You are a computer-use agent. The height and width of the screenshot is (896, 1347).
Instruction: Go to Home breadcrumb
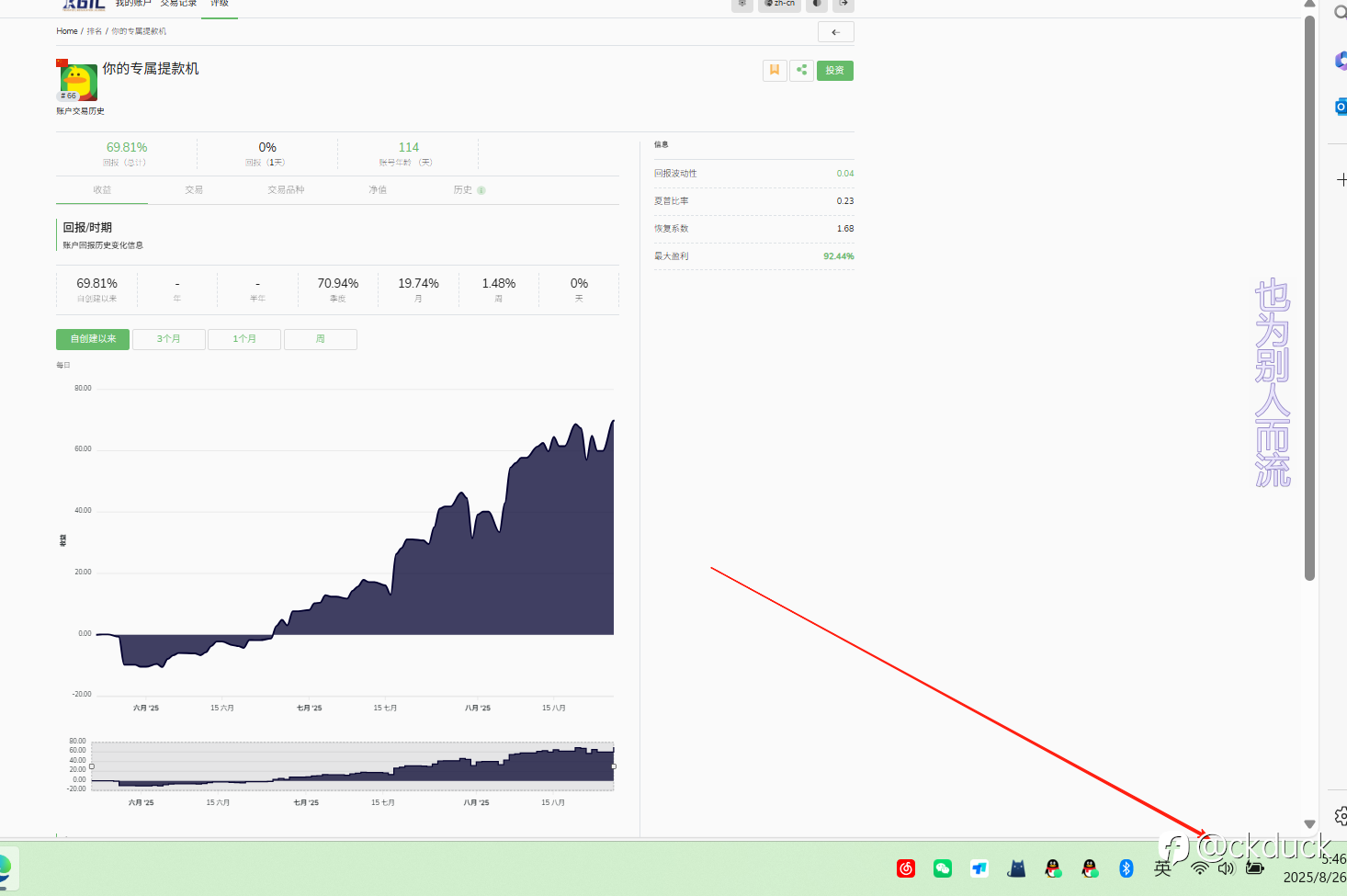(x=66, y=31)
